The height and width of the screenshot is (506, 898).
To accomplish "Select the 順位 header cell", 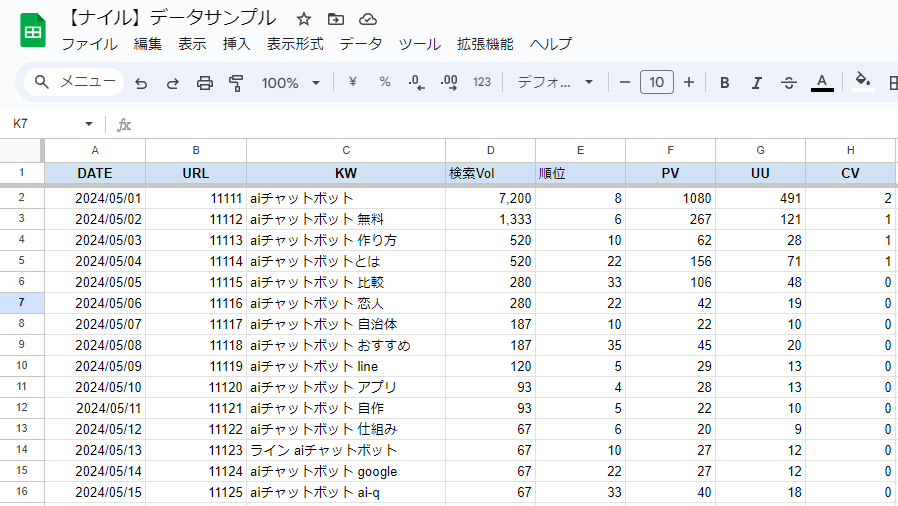I will click(x=580, y=173).
